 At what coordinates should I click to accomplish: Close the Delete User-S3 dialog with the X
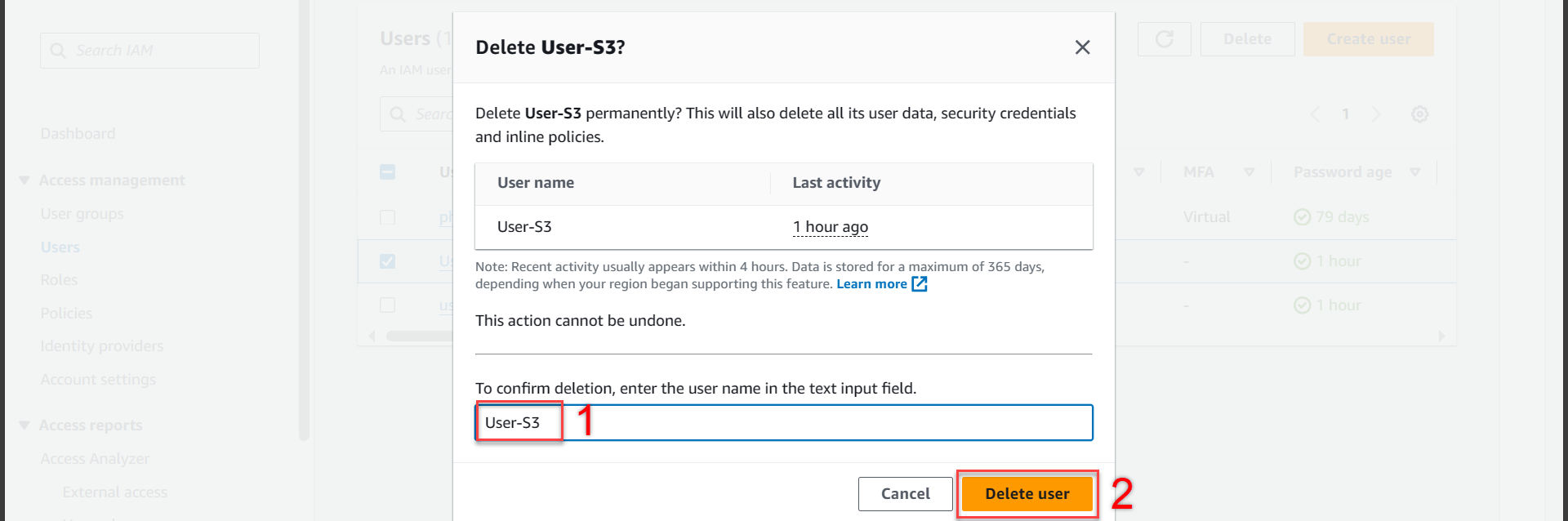click(1082, 47)
